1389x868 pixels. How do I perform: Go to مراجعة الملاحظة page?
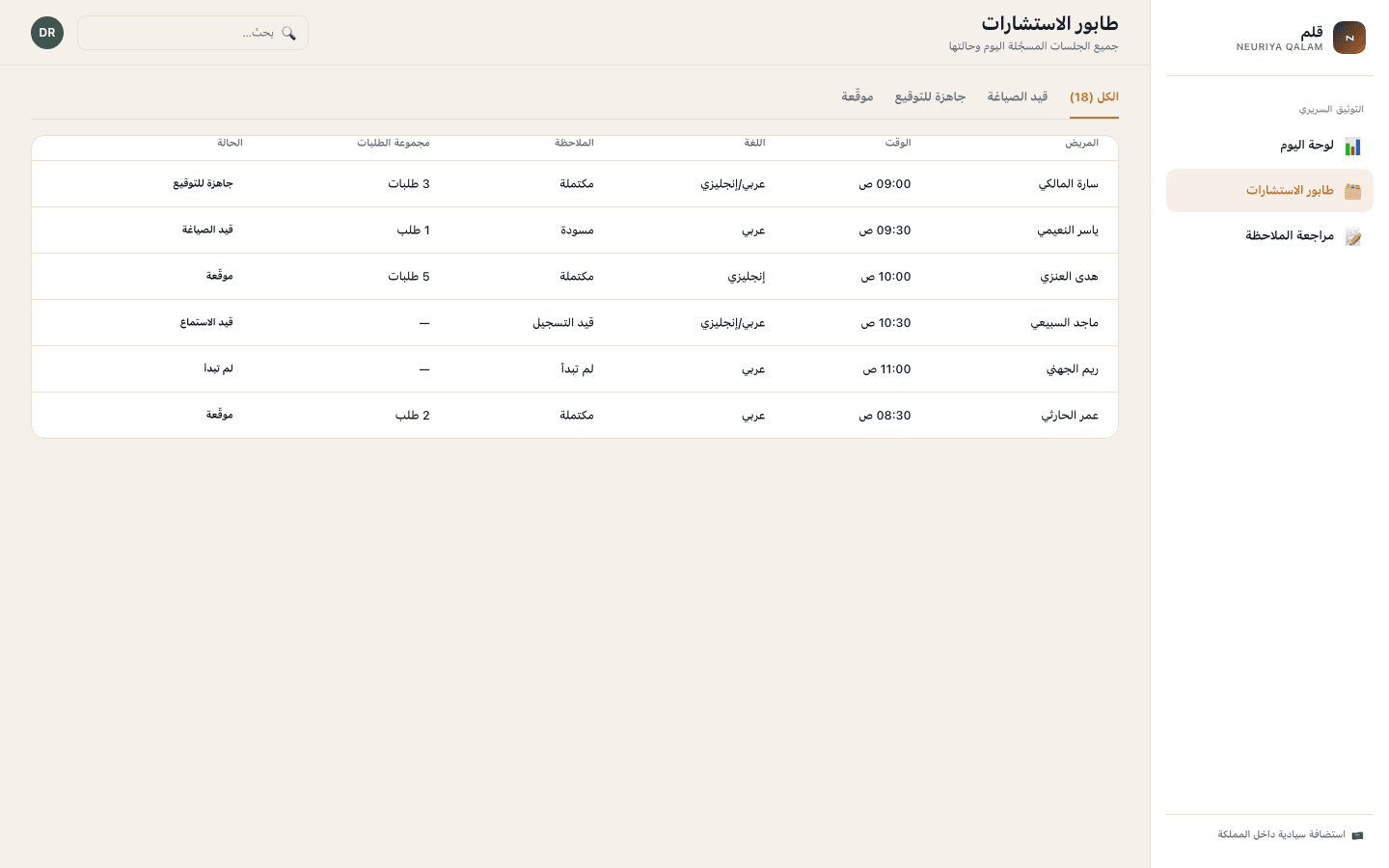click(x=1269, y=236)
